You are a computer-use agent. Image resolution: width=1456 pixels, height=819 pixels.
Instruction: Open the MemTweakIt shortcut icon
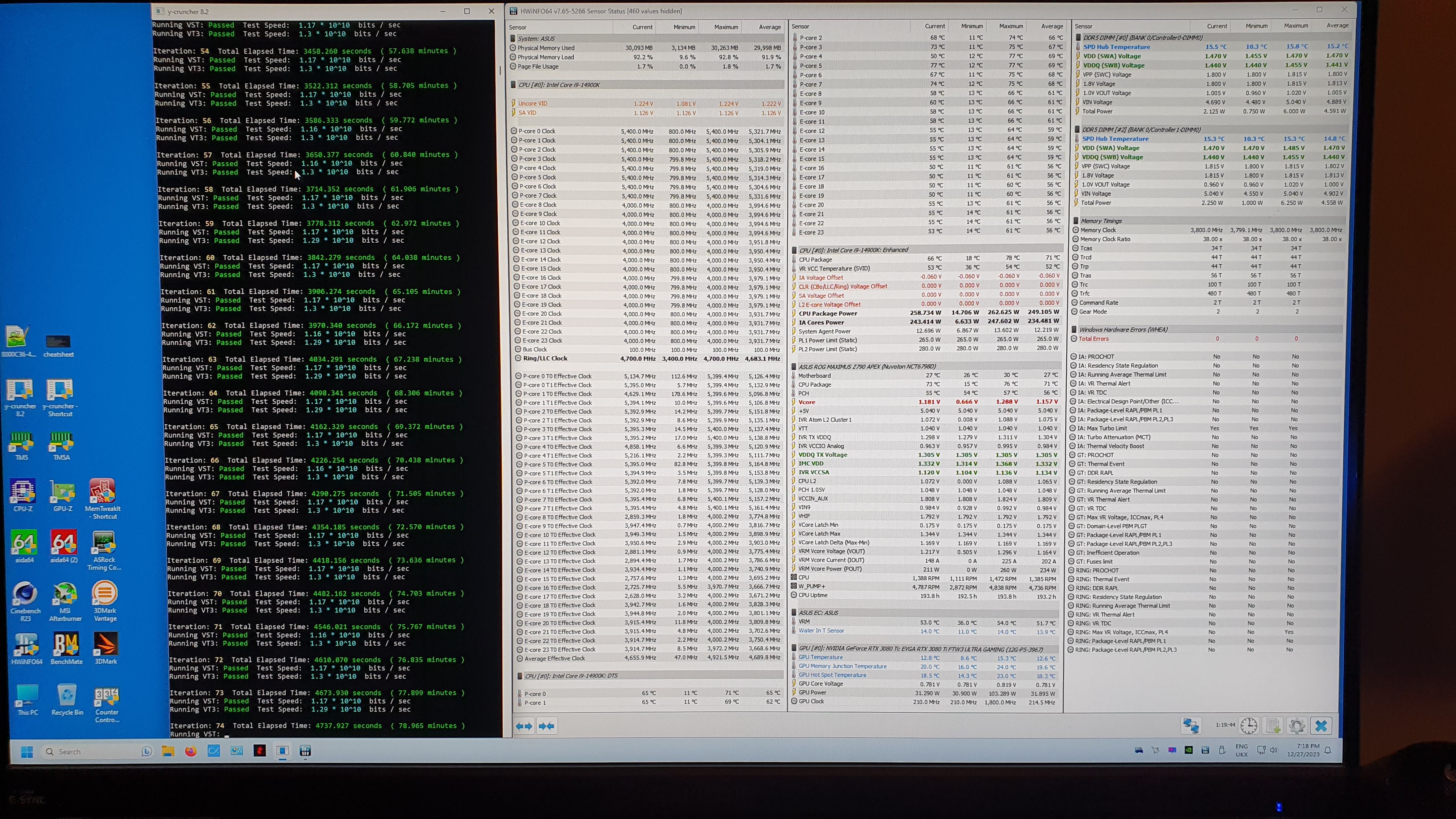(x=103, y=499)
